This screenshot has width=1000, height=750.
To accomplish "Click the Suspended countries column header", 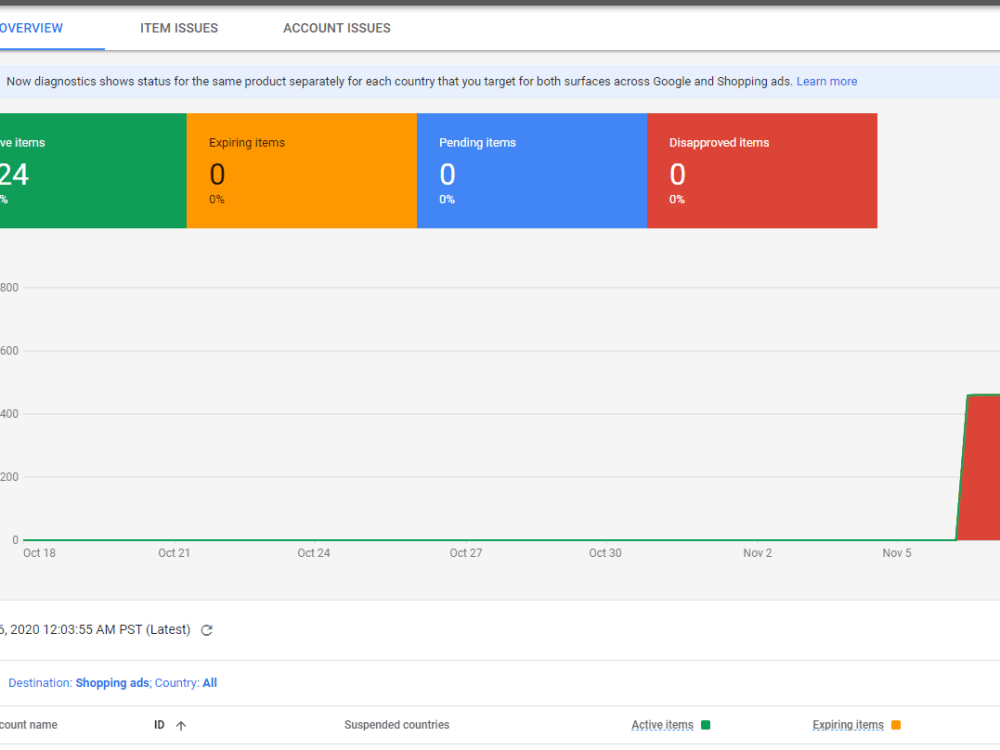I will tap(397, 725).
